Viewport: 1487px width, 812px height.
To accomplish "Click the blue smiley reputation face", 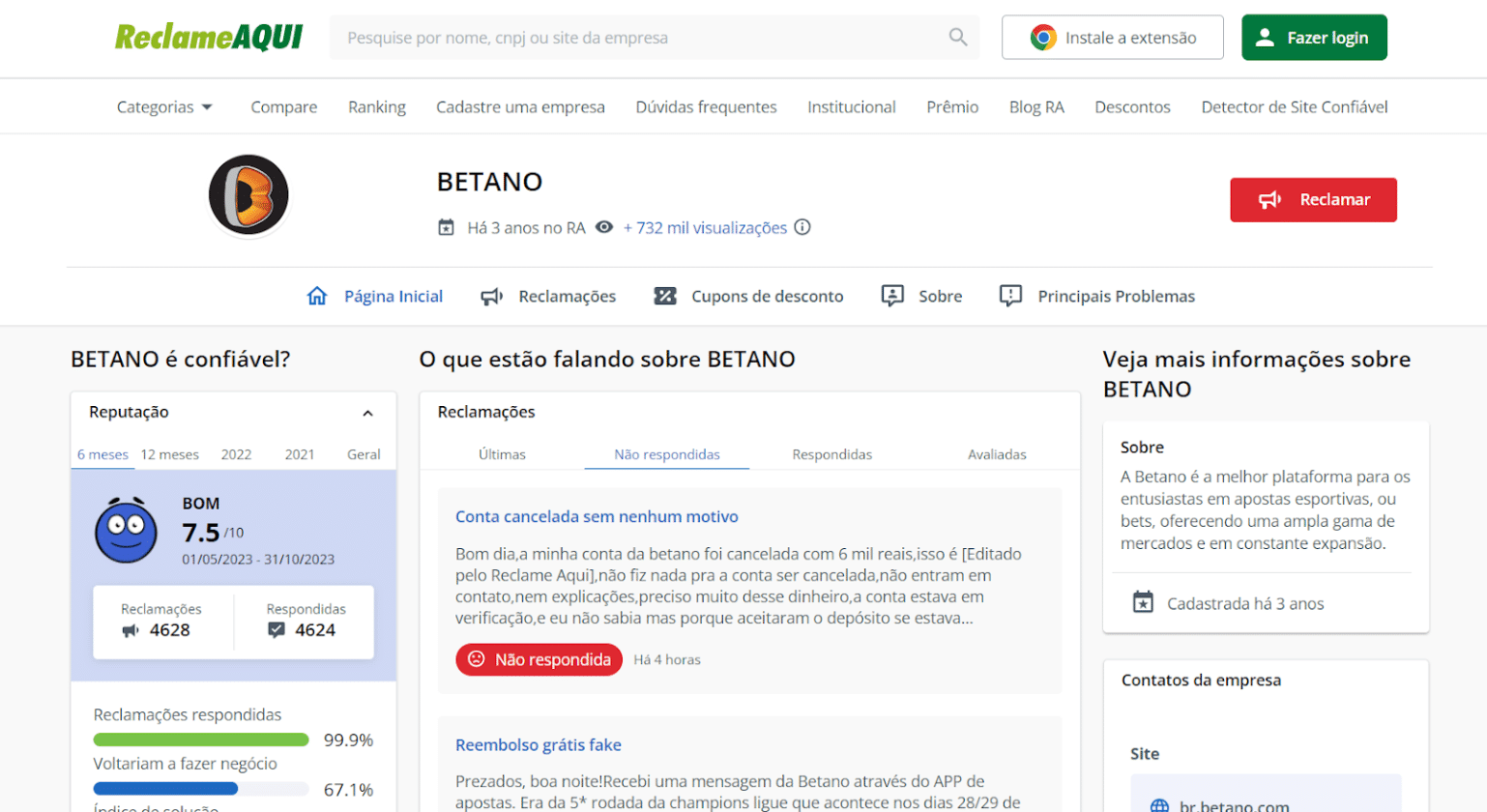I will [126, 530].
